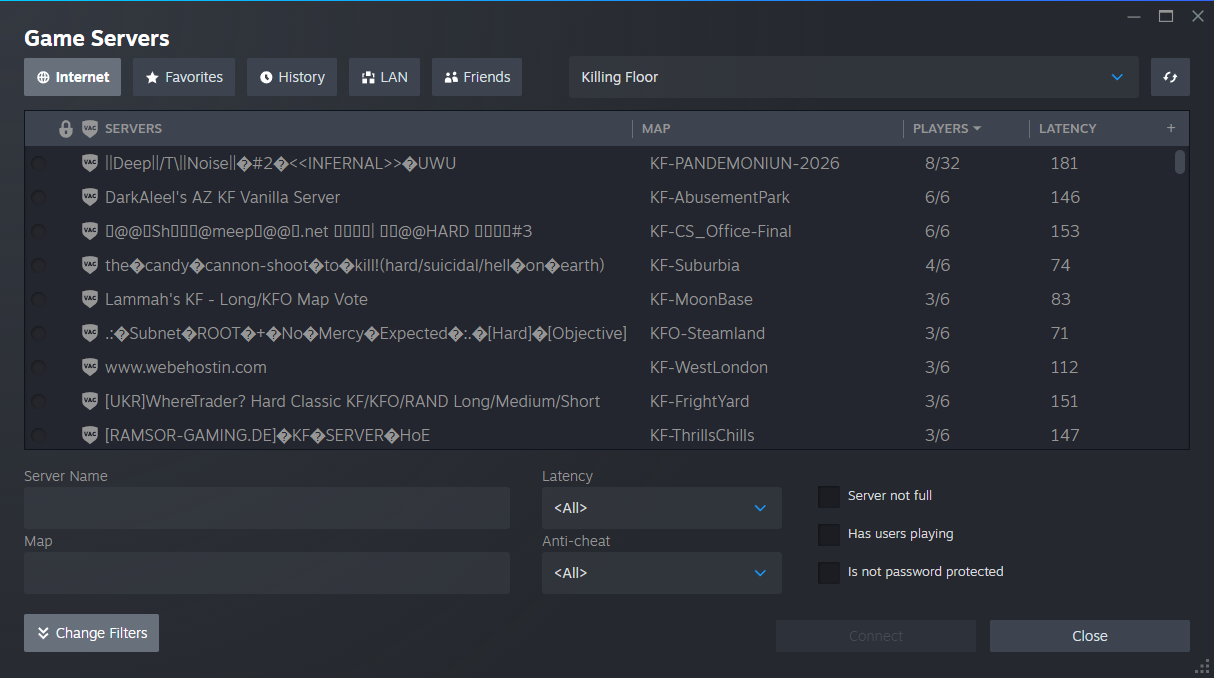Sort list by LATENCY column header
1214x678 pixels.
[x=1068, y=128]
